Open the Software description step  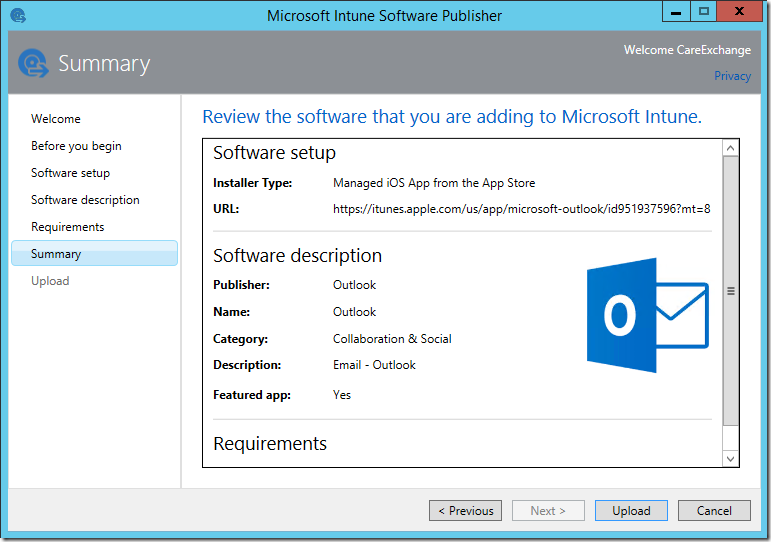point(85,200)
